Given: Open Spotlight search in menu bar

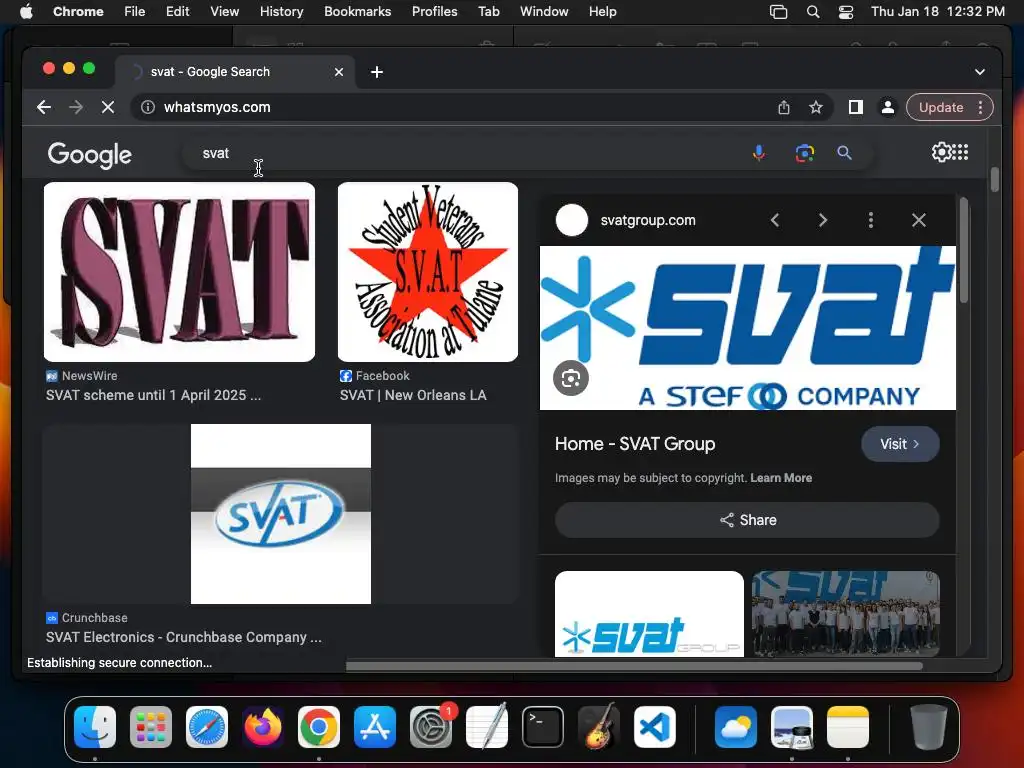Looking at the screenshot, I should tap(813, 11).
